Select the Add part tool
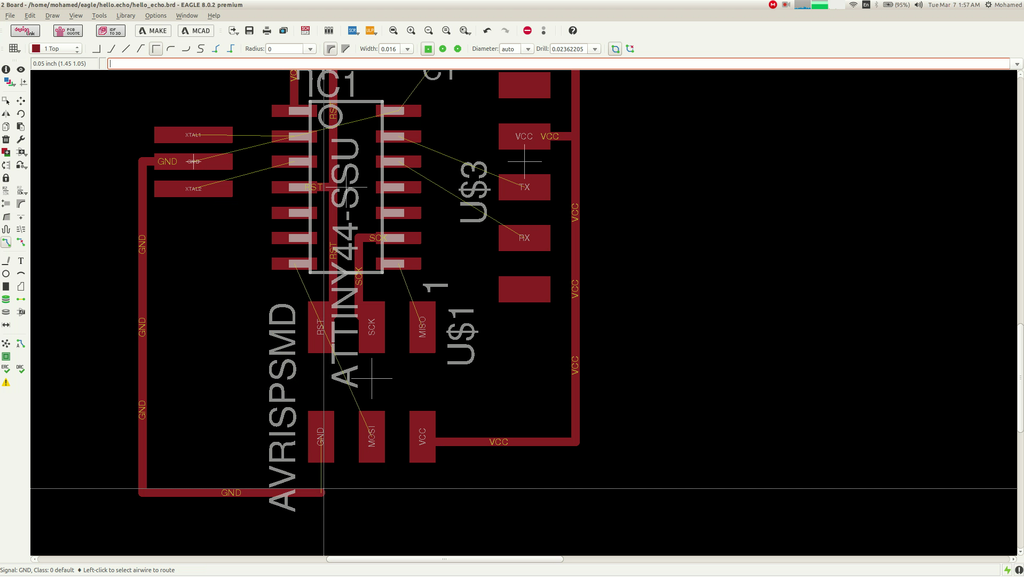 tap(6, 152)
